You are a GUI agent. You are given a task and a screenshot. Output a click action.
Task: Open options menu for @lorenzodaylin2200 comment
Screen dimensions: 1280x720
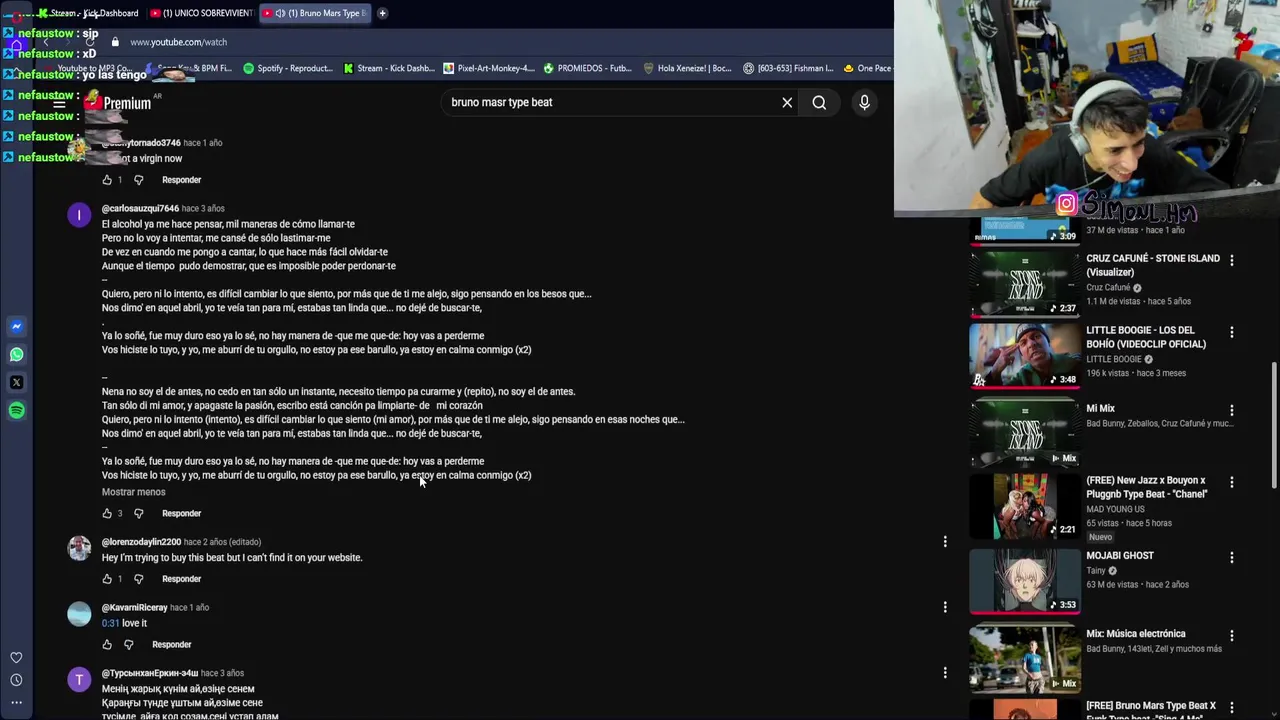click(x=945, y=541)
